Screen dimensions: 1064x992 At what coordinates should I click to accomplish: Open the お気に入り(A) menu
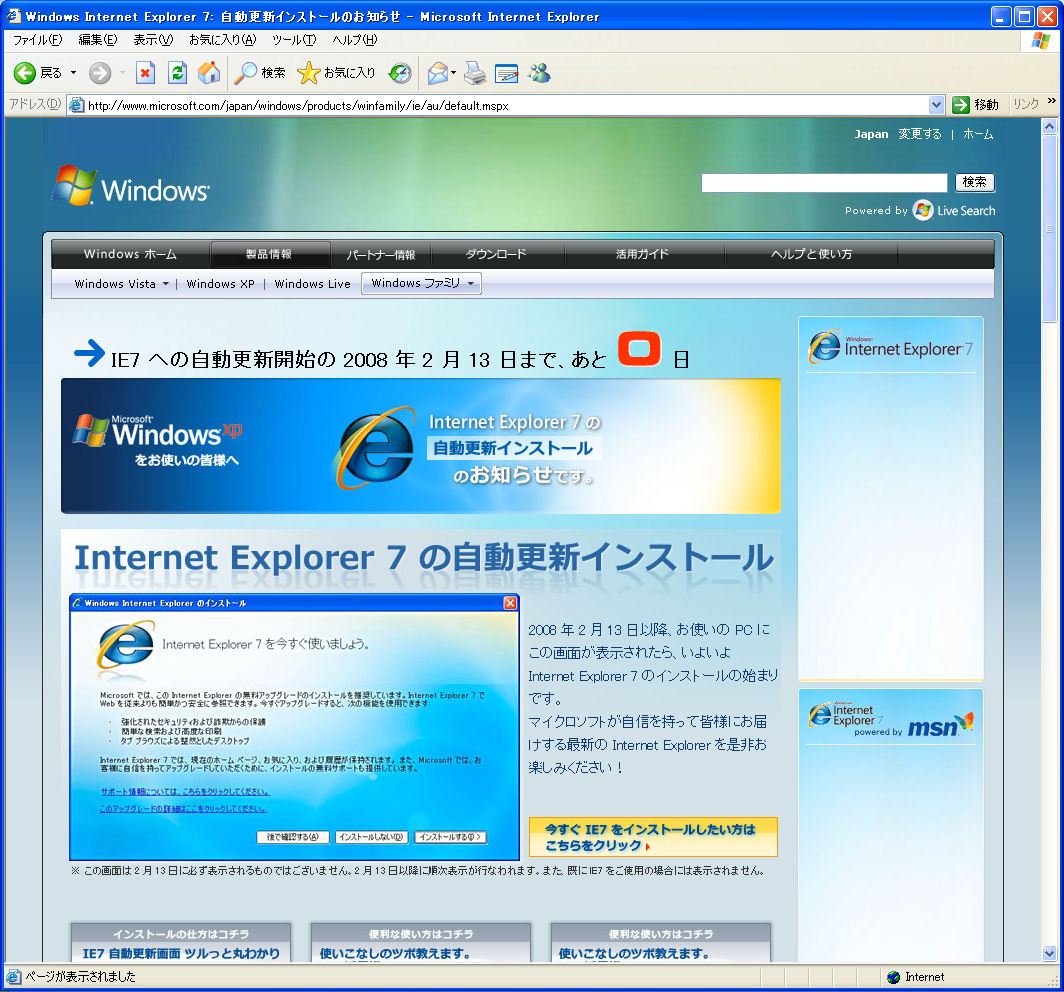click(223, 40)
